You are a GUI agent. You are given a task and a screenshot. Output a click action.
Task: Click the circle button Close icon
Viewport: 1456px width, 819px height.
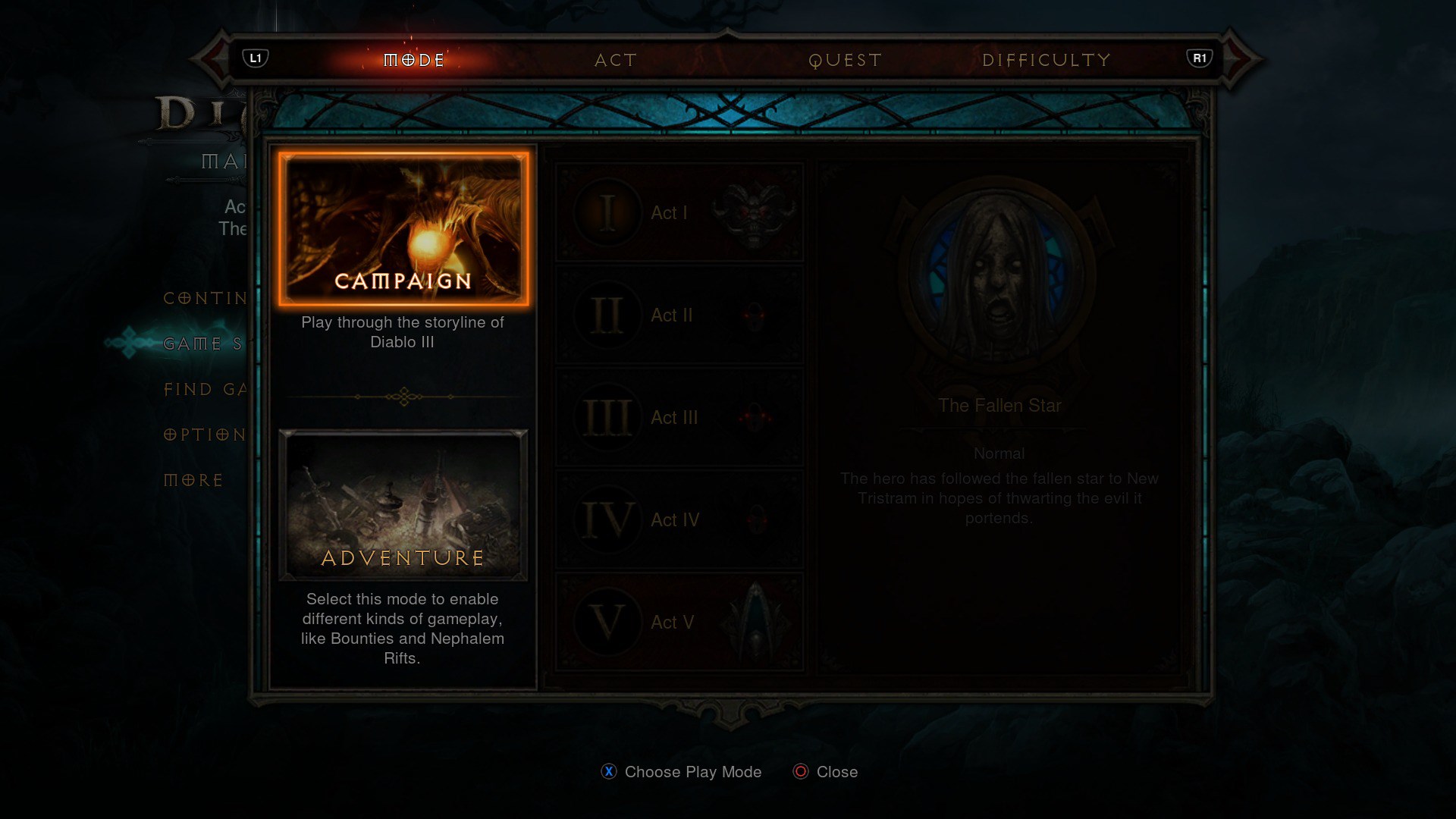pyautogui.click(x=801, y=771)
